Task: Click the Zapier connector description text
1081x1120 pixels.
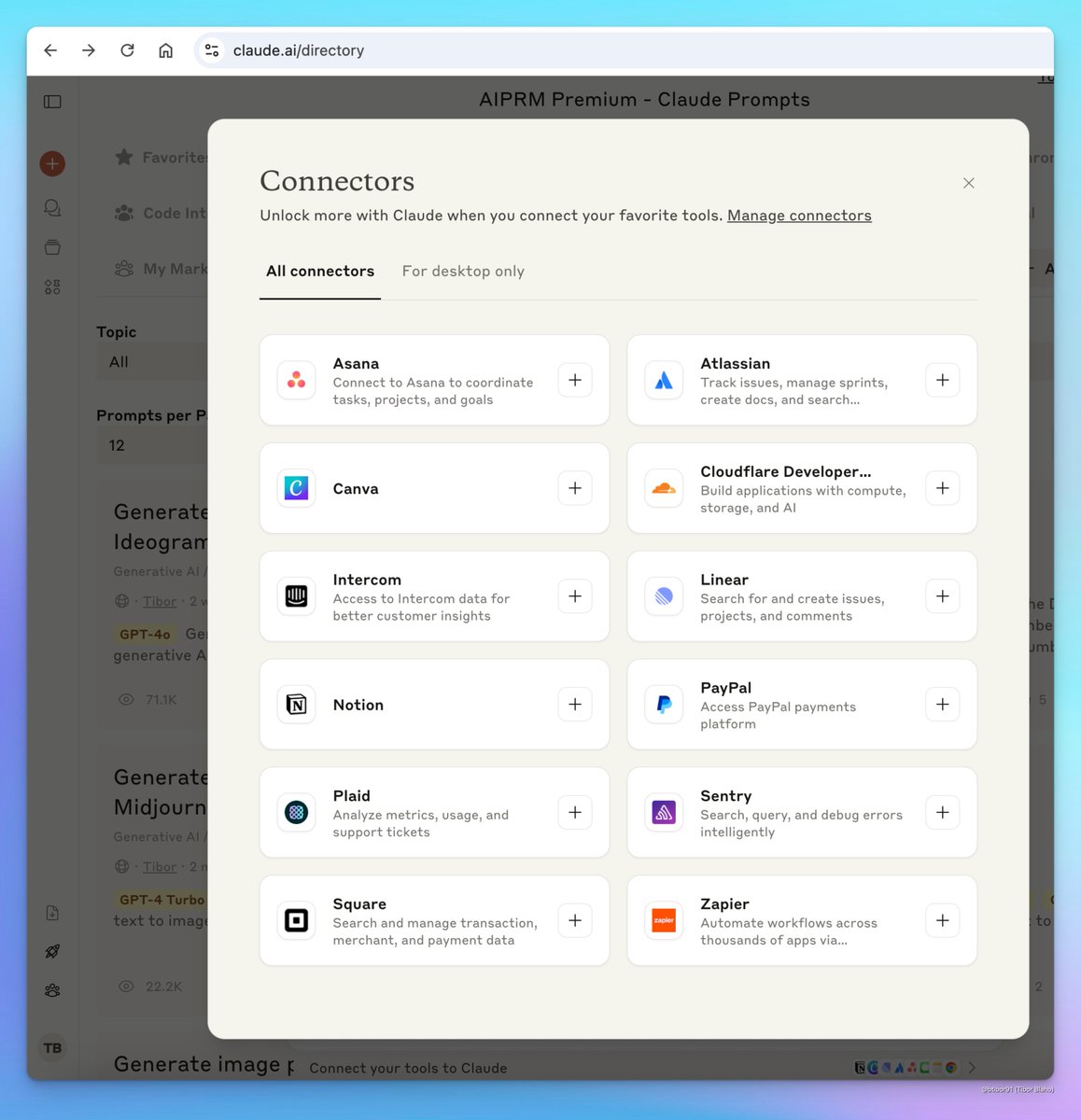Action: coord(789,931)
